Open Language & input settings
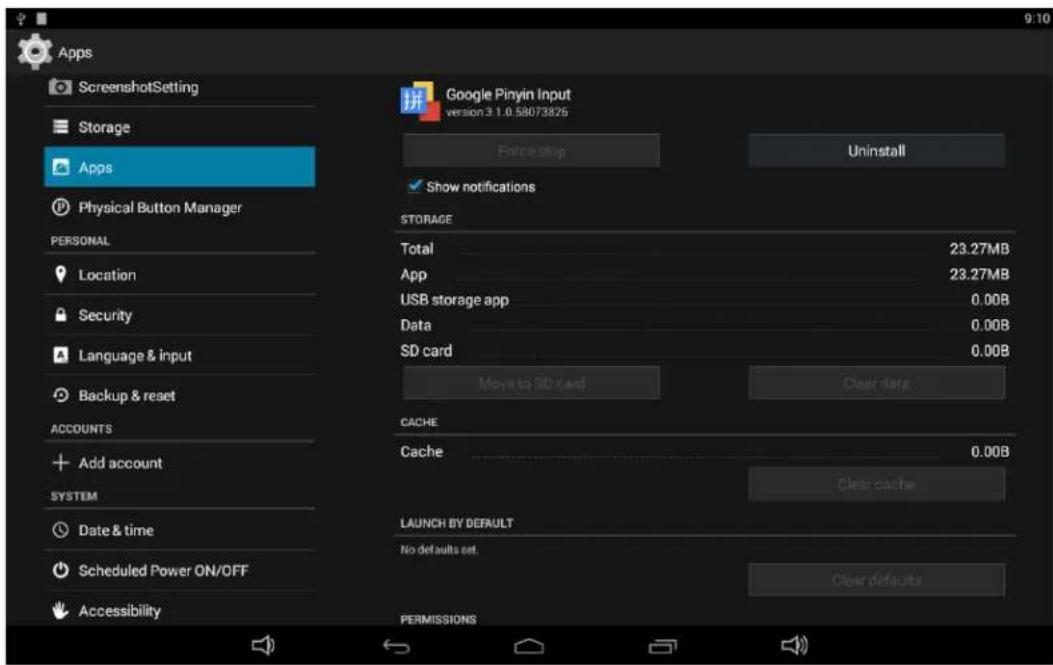1053x665 pixels. [179, 355]
